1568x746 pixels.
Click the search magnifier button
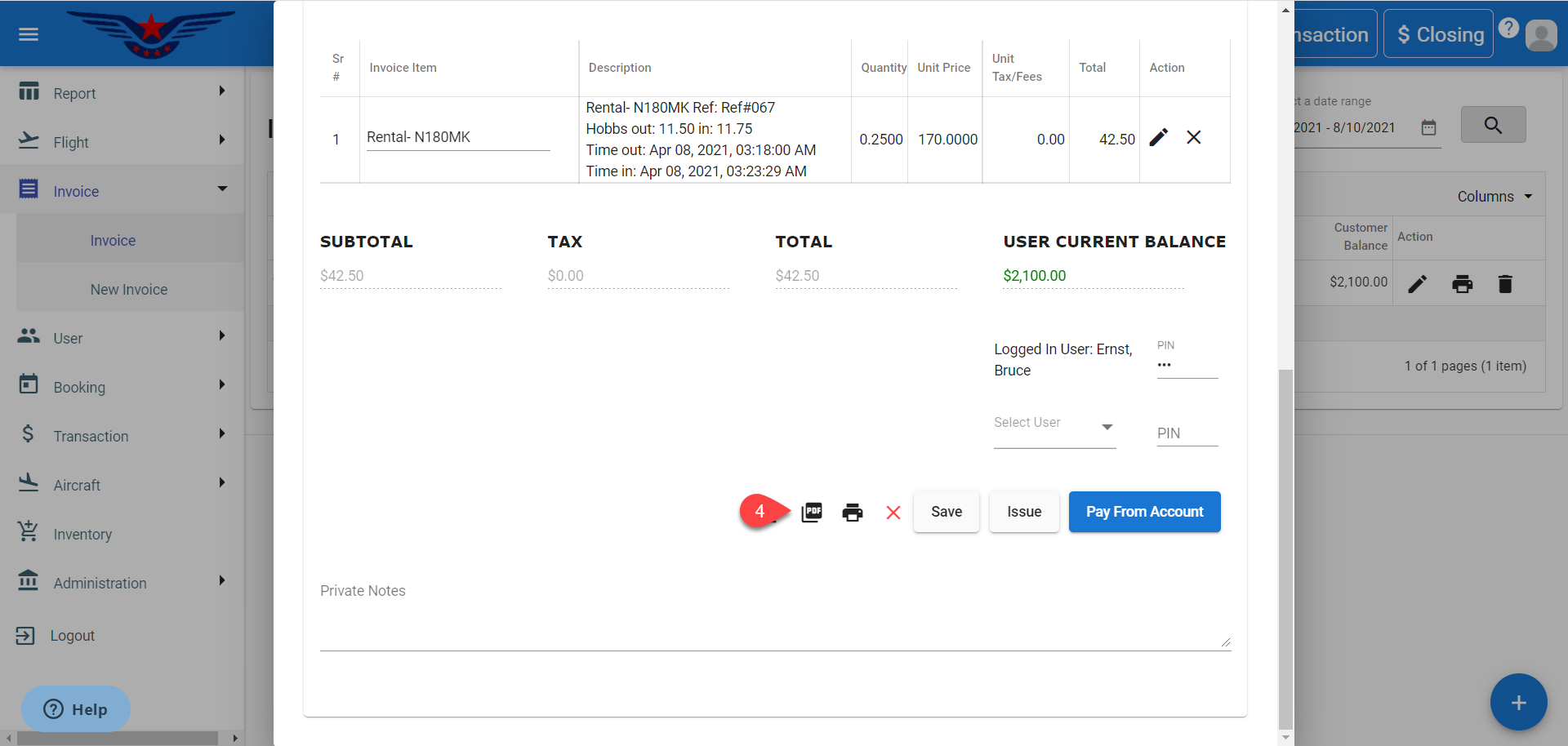pos(1492,125)
